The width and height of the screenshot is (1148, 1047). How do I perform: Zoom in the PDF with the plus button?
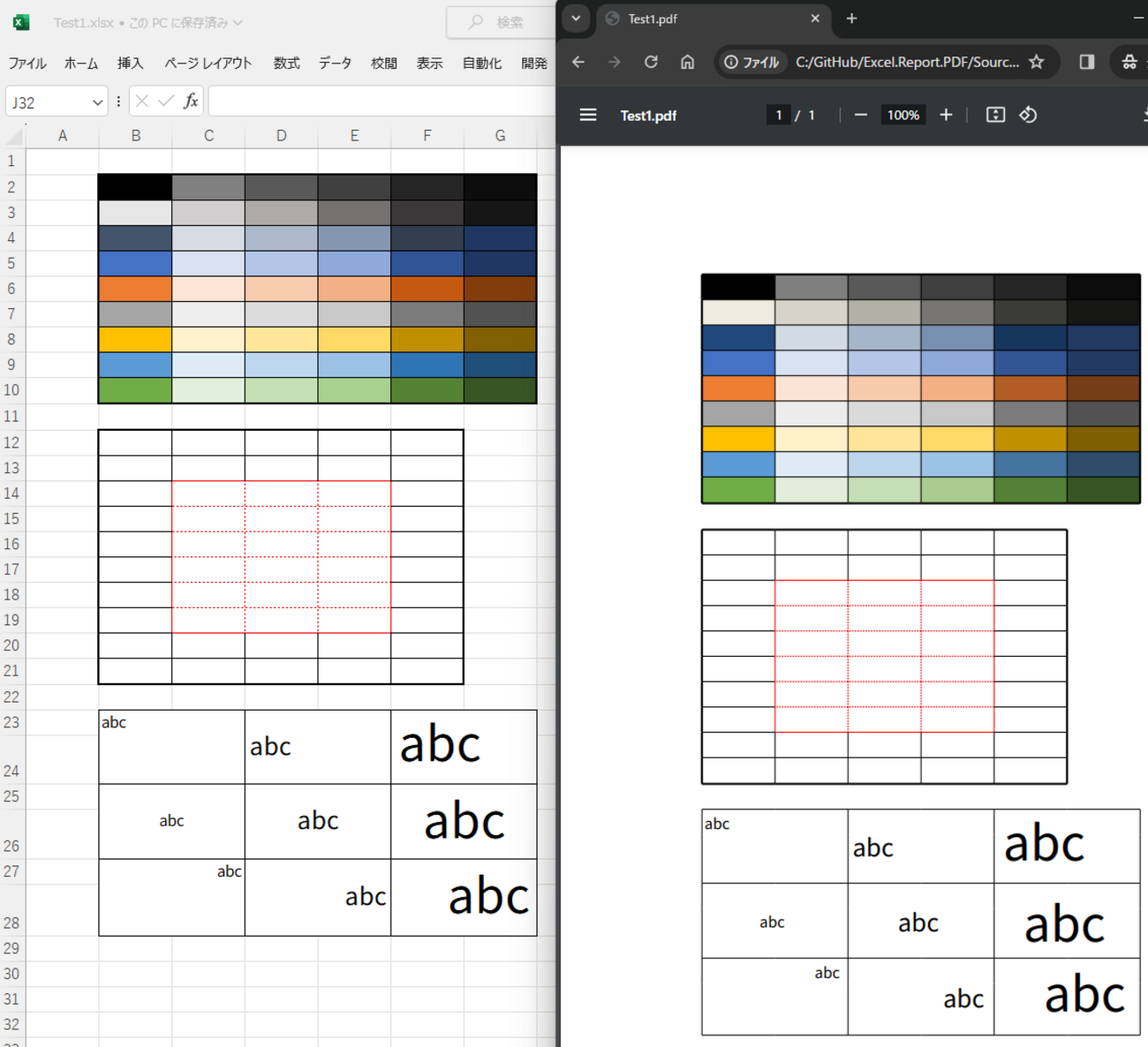pyautogui.click(x=946, y=115)
